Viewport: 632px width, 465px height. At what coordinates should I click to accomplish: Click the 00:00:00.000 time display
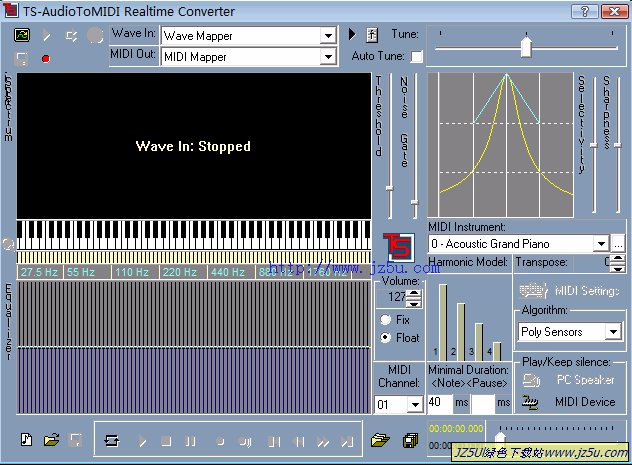[x=456, y=429]
